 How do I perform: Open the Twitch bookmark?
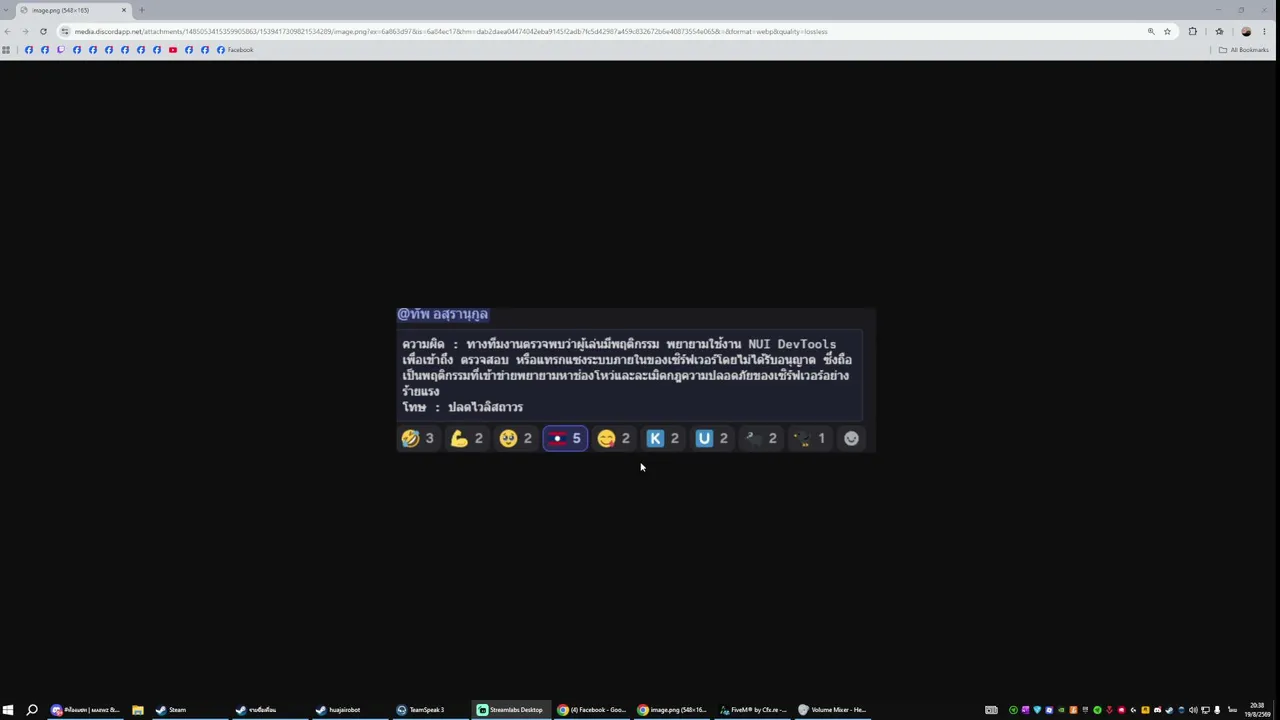(61, 50)
